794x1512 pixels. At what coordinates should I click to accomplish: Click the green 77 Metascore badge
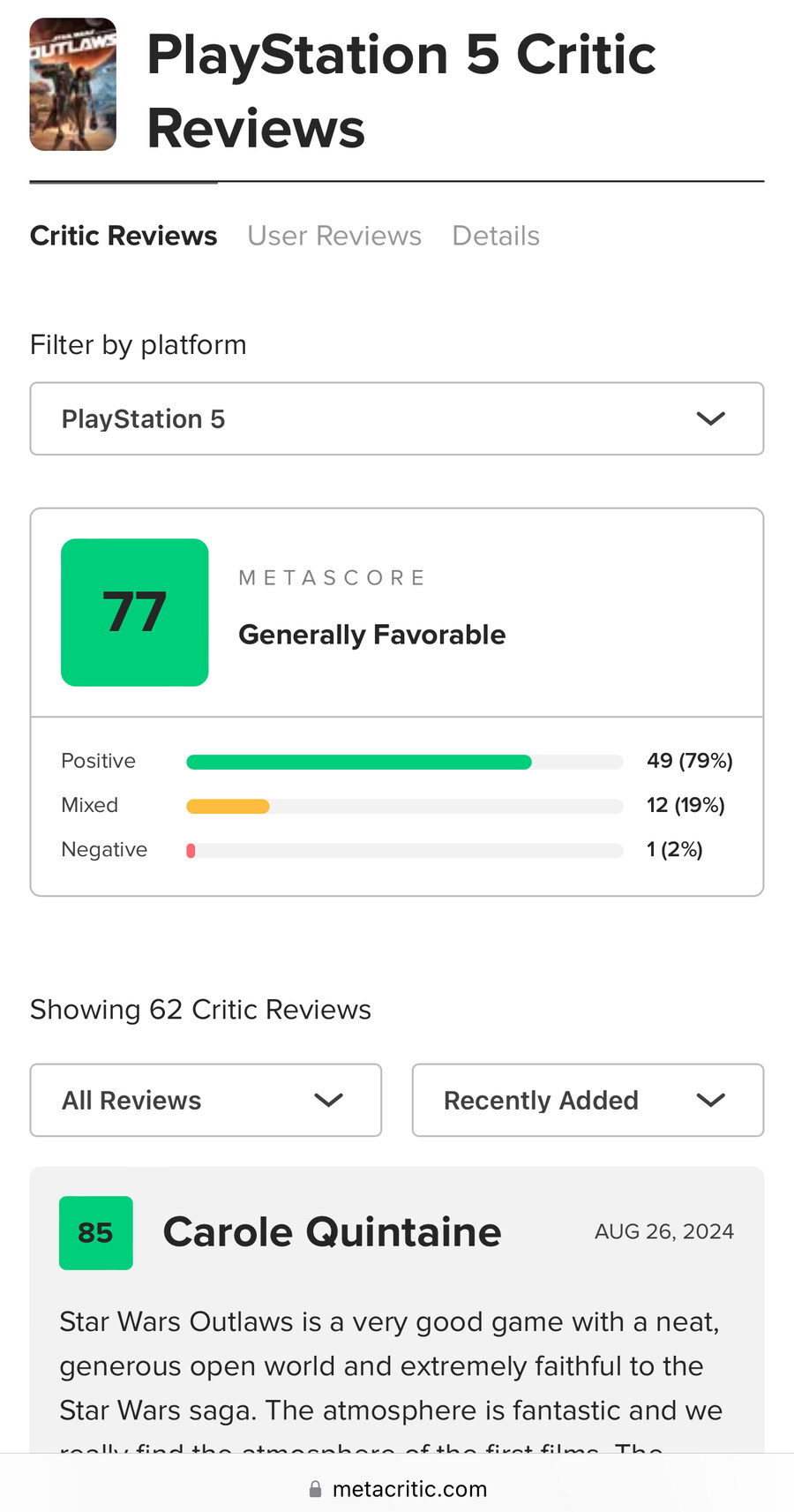tap(135, 612)
